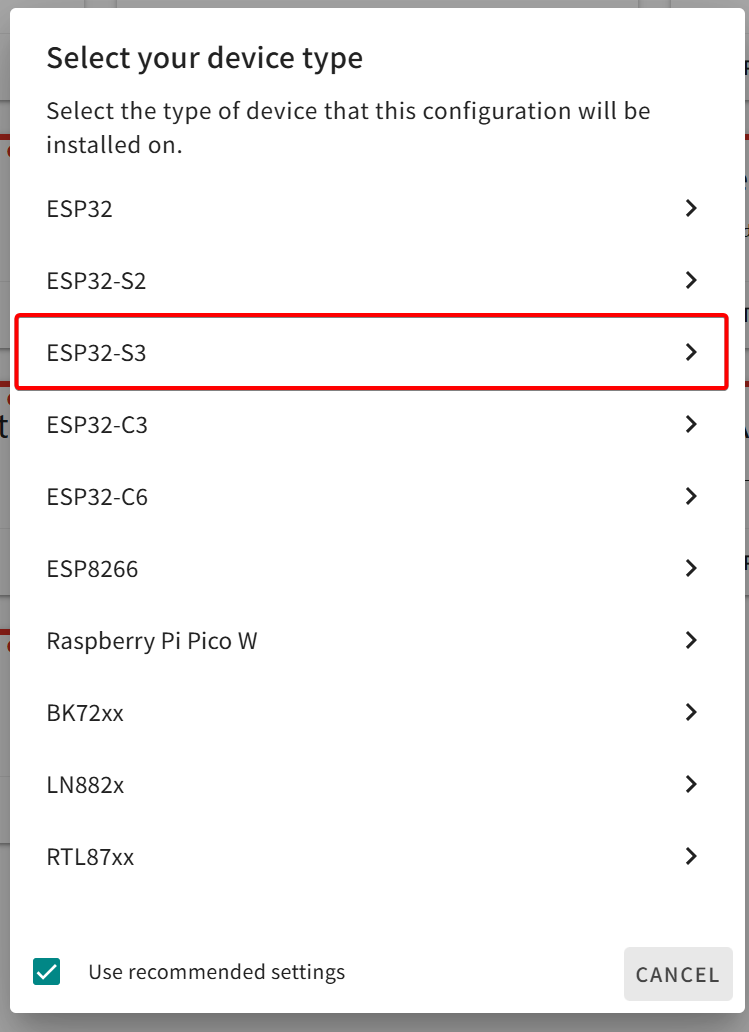The height and width of the screenshot is (1032, 749).
Task: Click the Use recommended settings label
Action: point(216,971)
